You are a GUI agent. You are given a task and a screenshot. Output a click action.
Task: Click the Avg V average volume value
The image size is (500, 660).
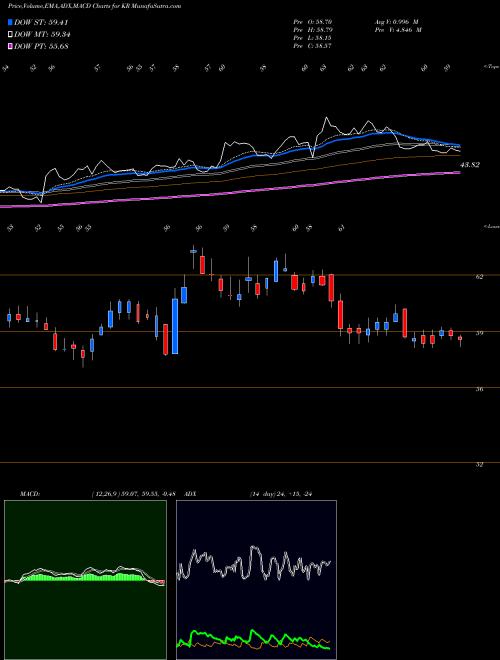point(396,22)
